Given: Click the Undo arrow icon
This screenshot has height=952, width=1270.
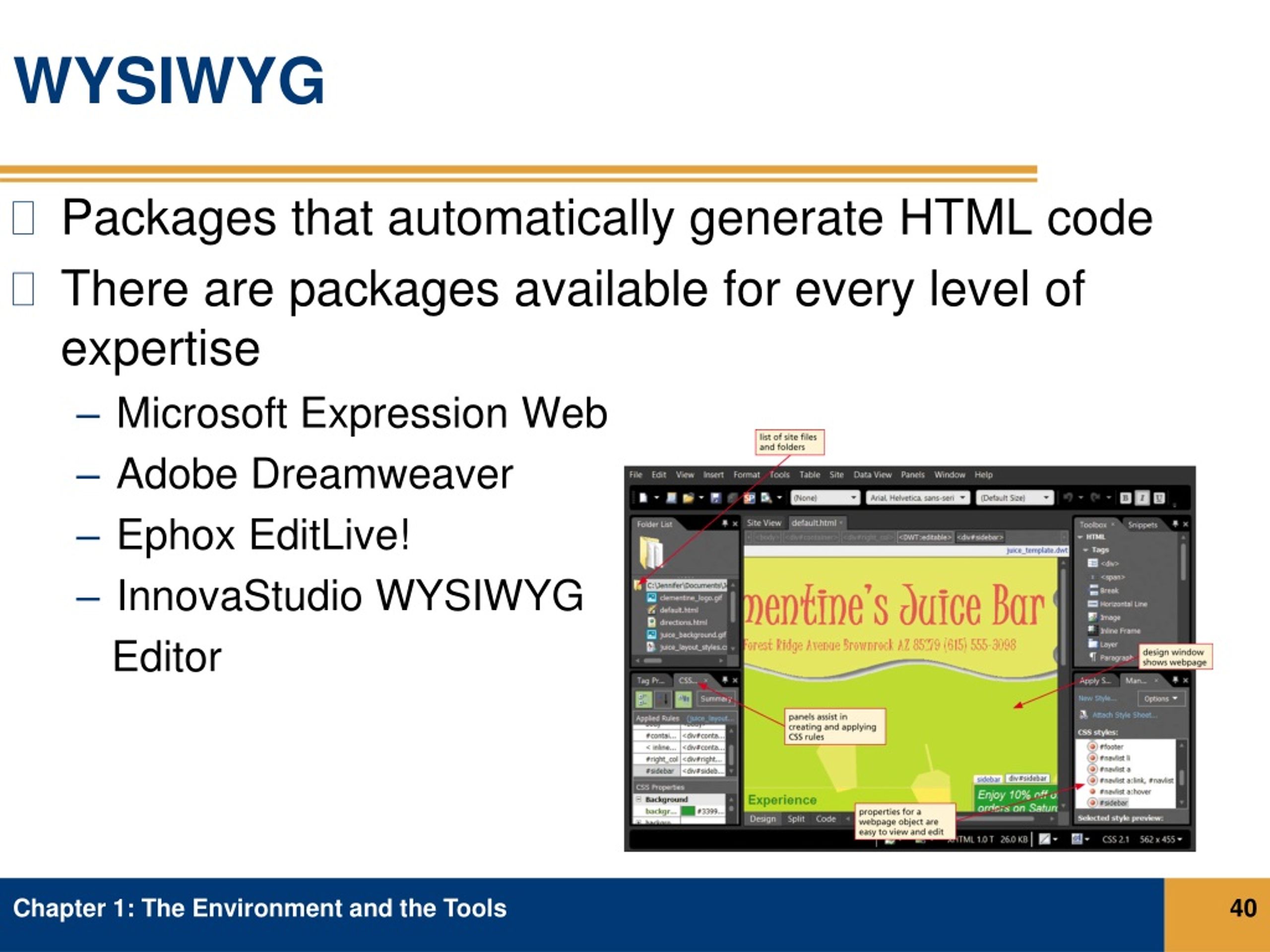Looking at the screenshot, I should point(1068,497).
